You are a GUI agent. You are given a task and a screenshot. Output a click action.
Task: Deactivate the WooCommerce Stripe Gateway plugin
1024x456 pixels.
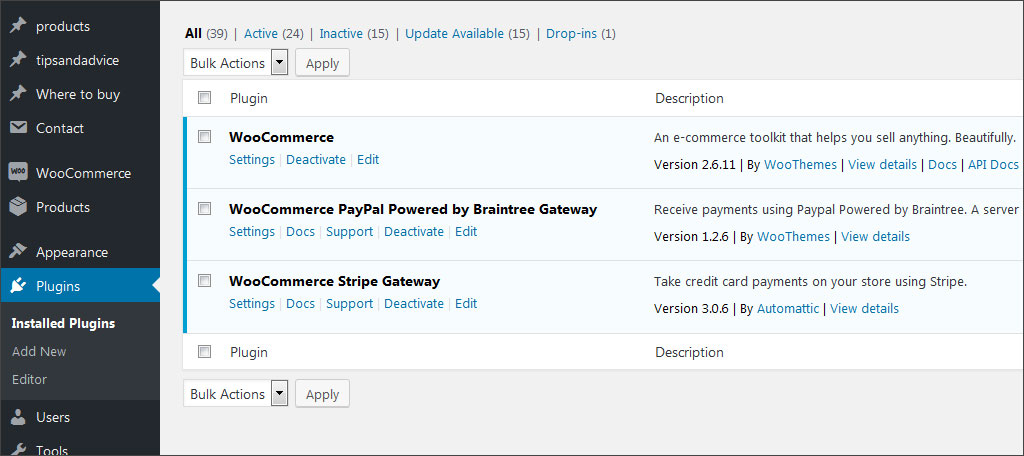412,304
